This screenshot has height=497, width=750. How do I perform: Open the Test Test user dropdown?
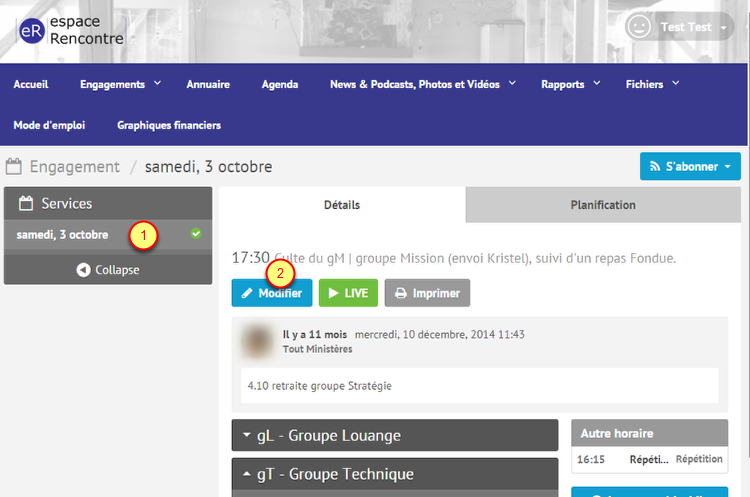[x=680, y=27]
